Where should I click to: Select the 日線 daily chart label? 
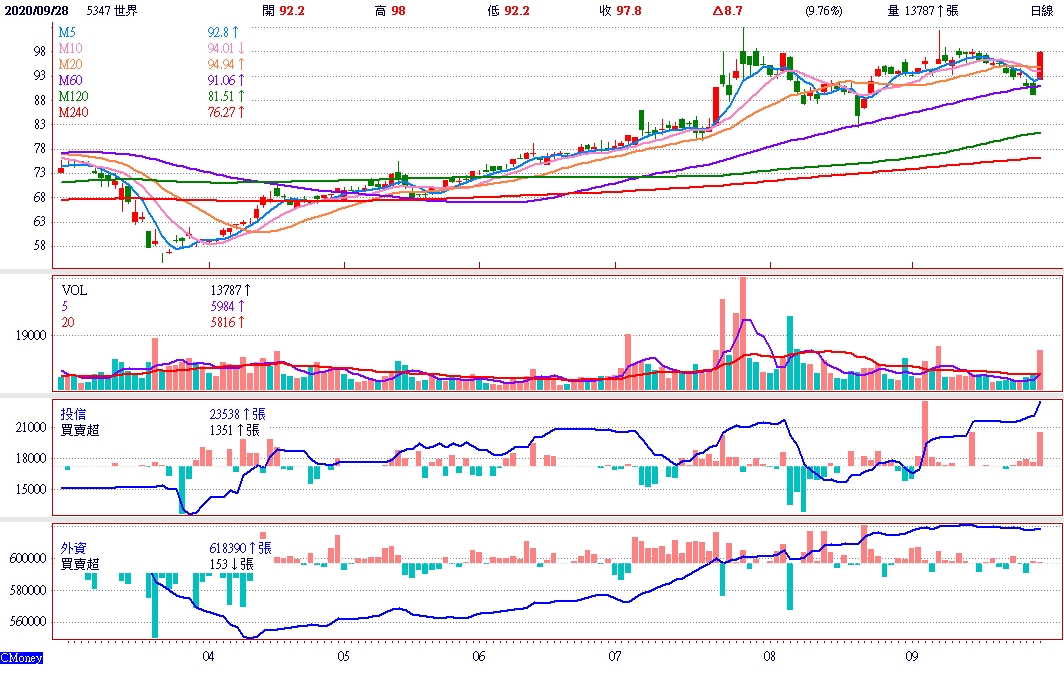pyautogui.click(x=1042, y=11)
